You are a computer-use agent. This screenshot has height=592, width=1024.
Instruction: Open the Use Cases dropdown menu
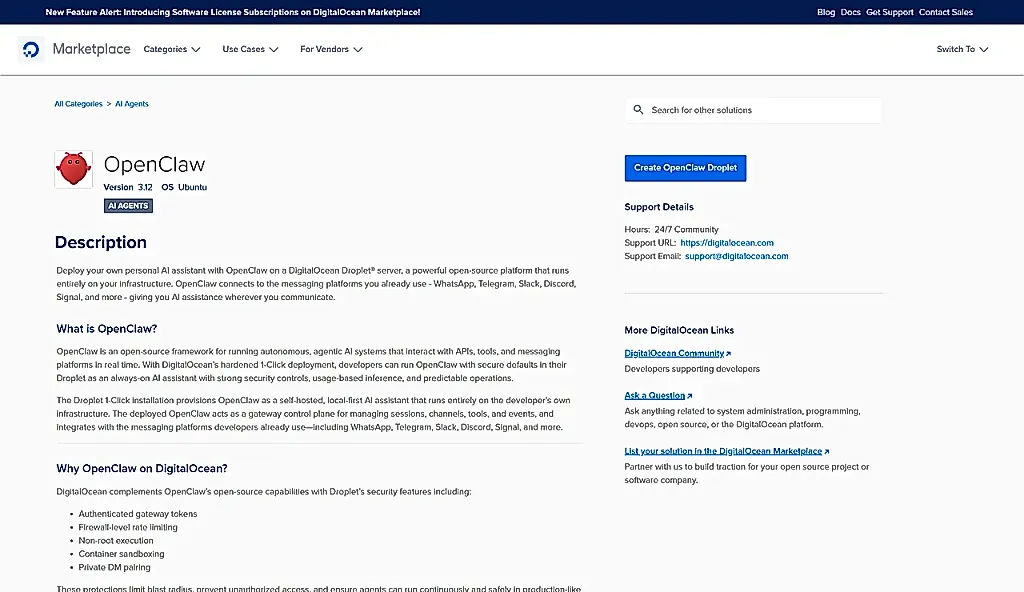coord(250,49)
